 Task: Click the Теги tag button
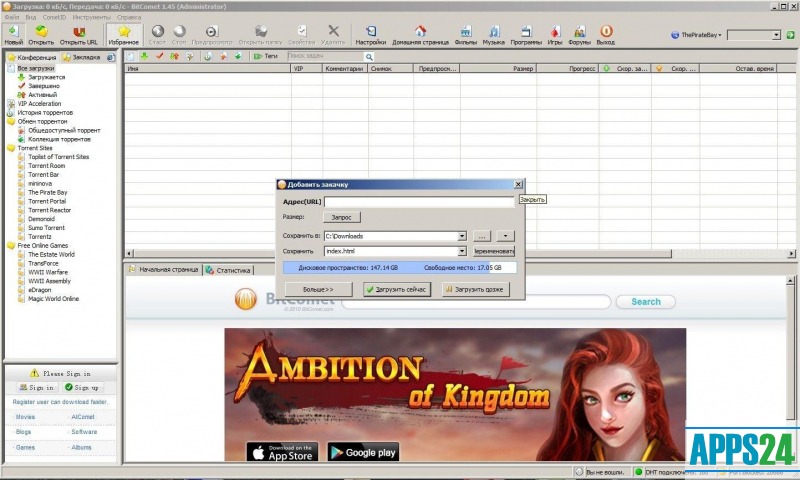coord(266,56)
